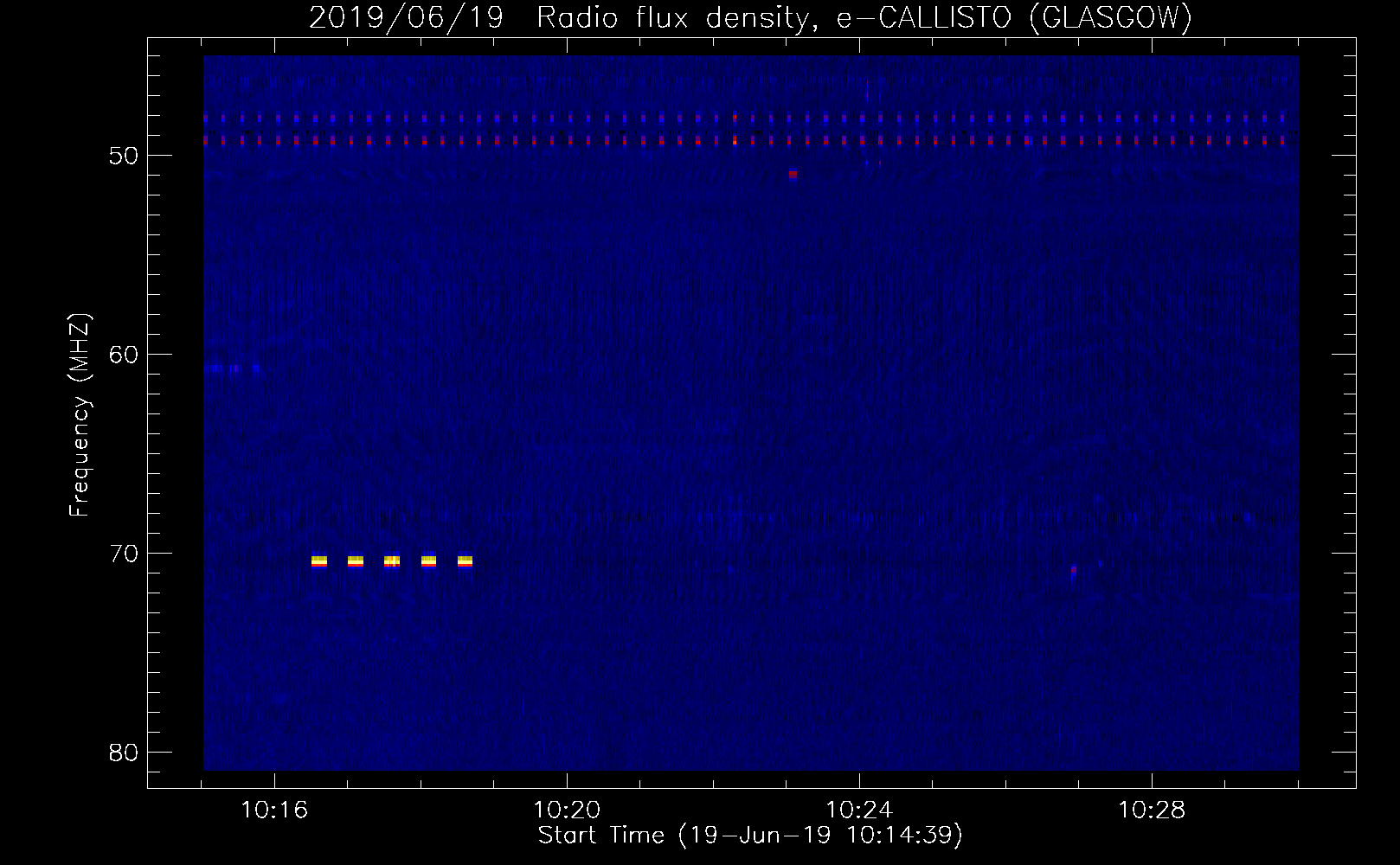1400x865 pixels.
Task: Click the '70' frequency tick label
Action: coord(124,554)
